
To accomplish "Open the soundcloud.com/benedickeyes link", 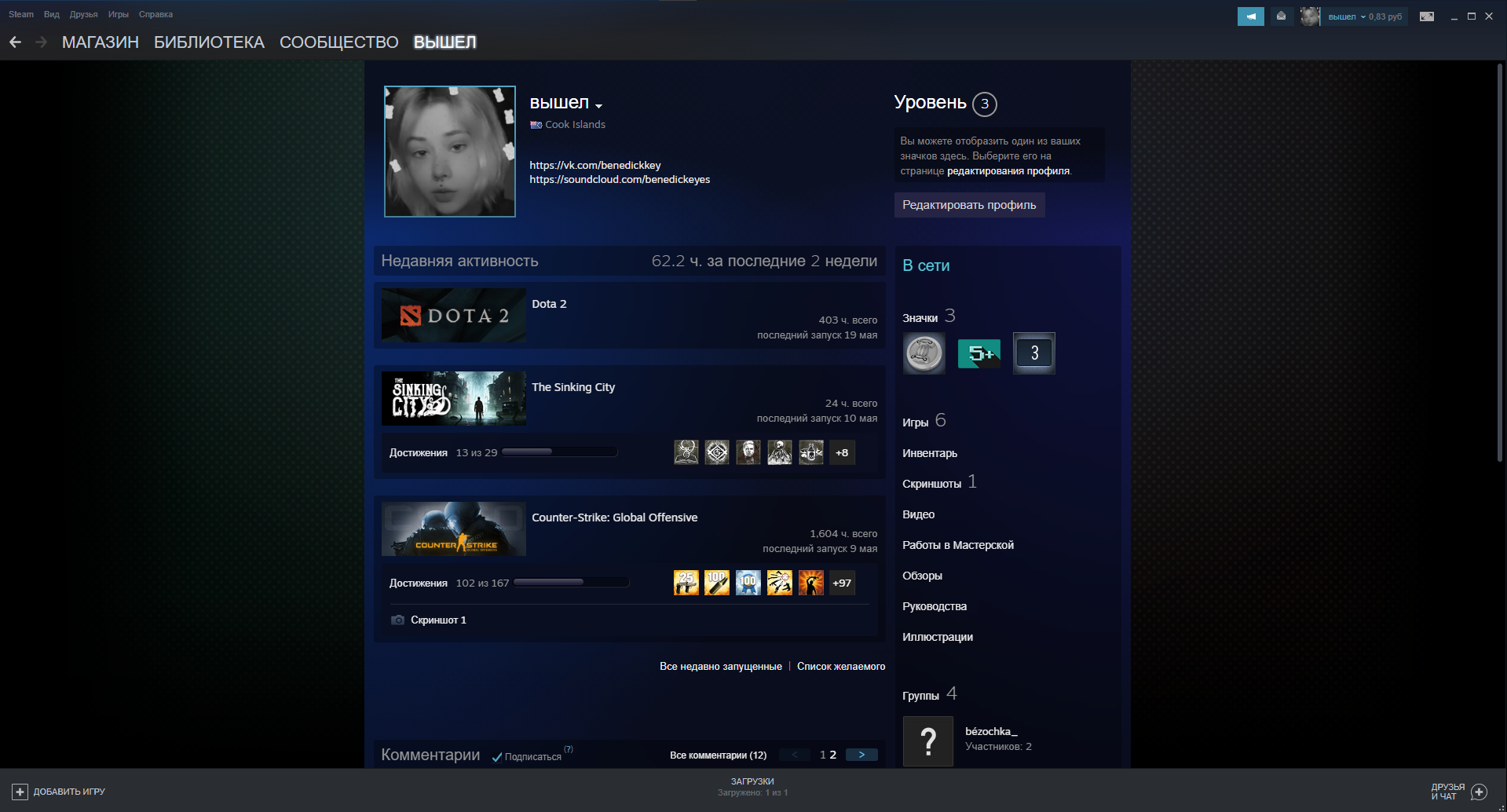I will point(620,180).
